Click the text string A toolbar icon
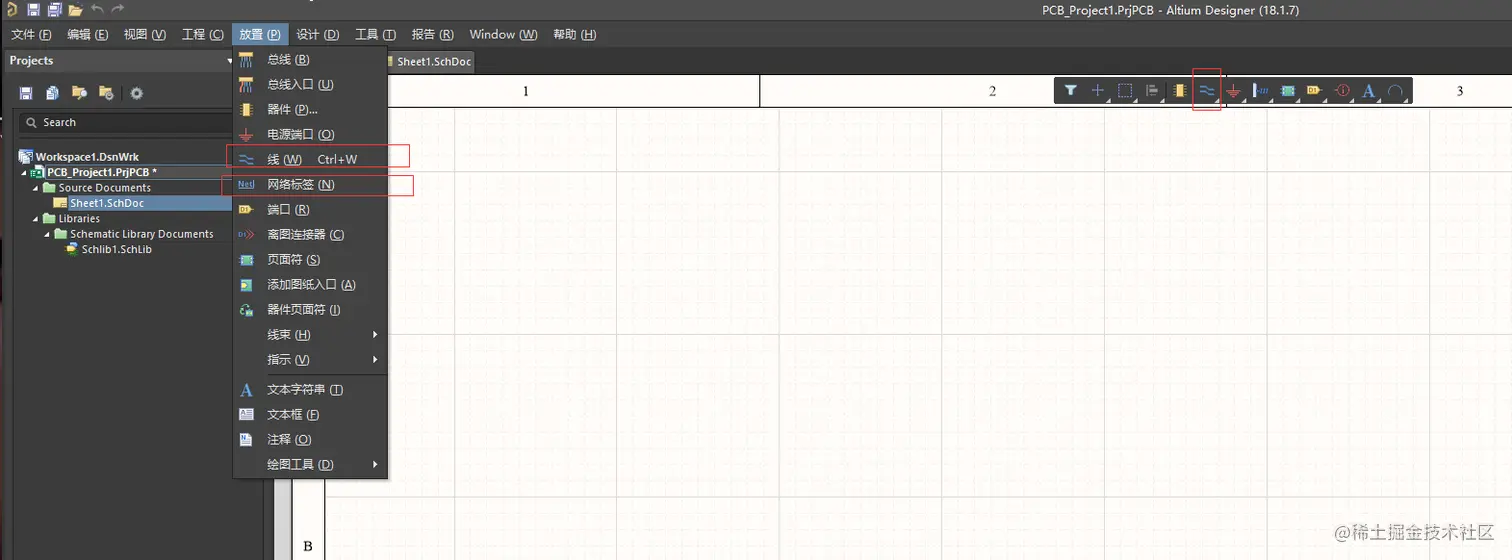Viewport: 1512px width, 560px height. point(1369,91)
